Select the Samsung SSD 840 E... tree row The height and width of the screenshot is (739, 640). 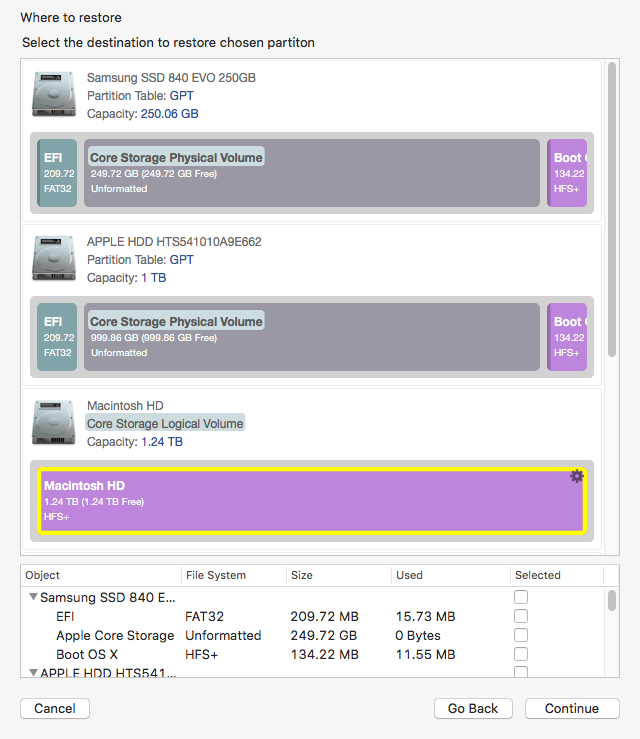click(313, 597)
